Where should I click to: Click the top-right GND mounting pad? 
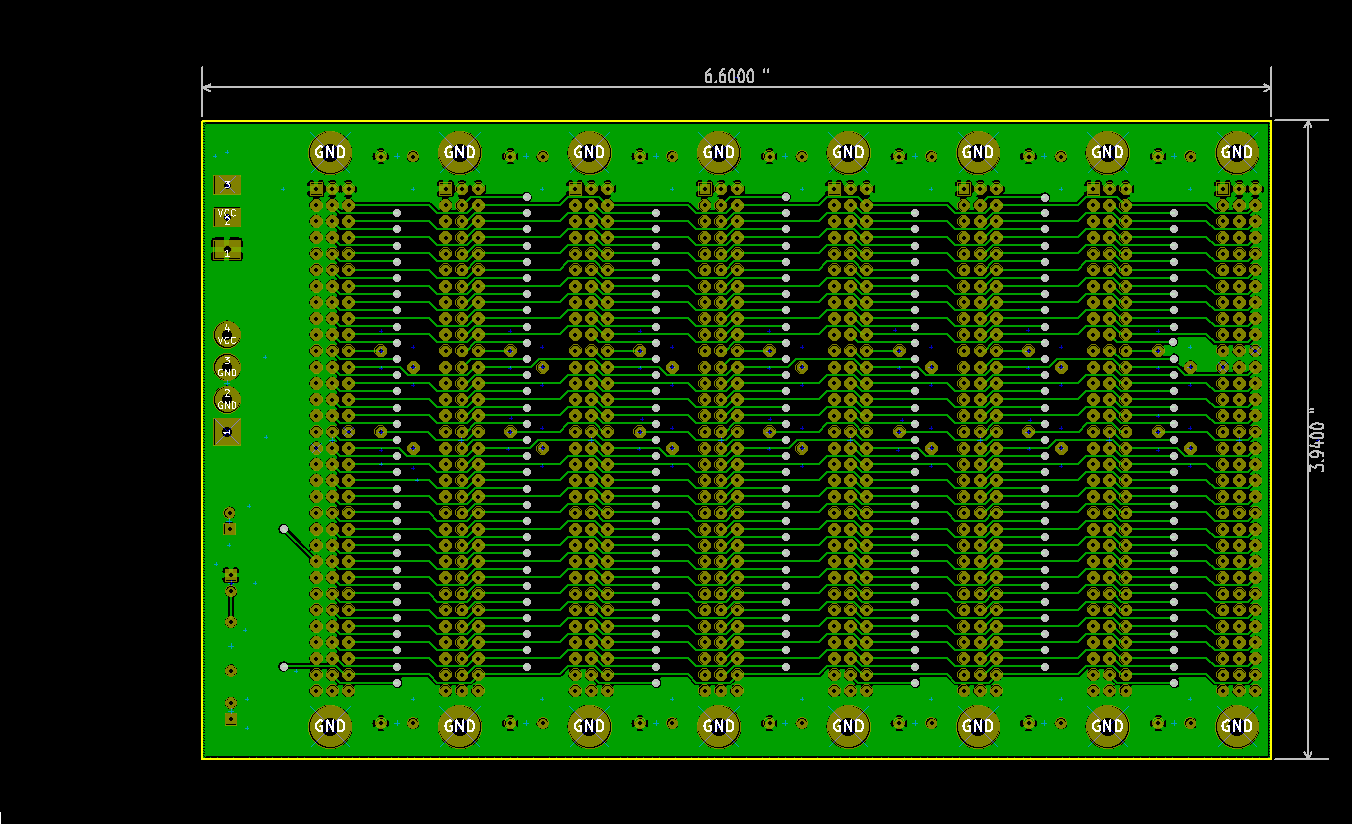[x=1237, y=153]
